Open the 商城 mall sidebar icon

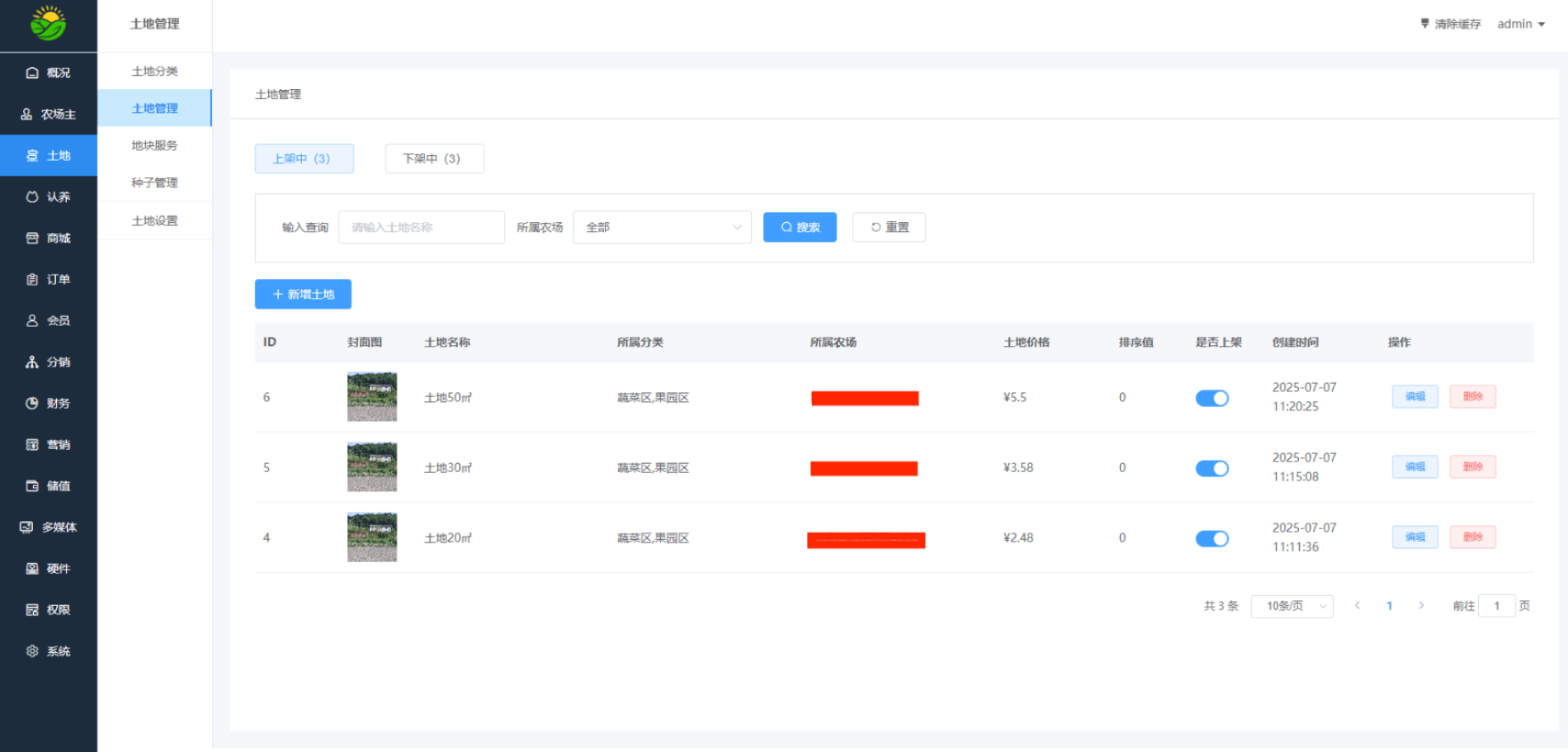point(32,238)
